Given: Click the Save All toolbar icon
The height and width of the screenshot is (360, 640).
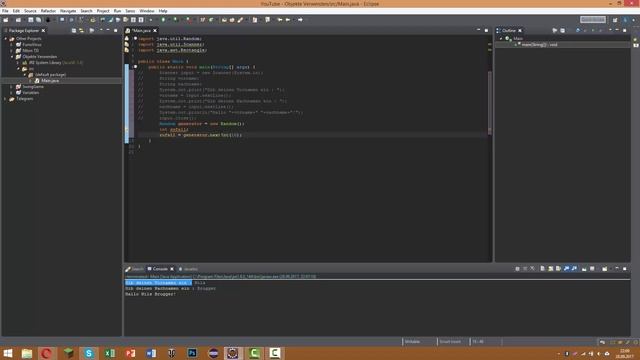Looking at the screenshot, I should point(38,20).
